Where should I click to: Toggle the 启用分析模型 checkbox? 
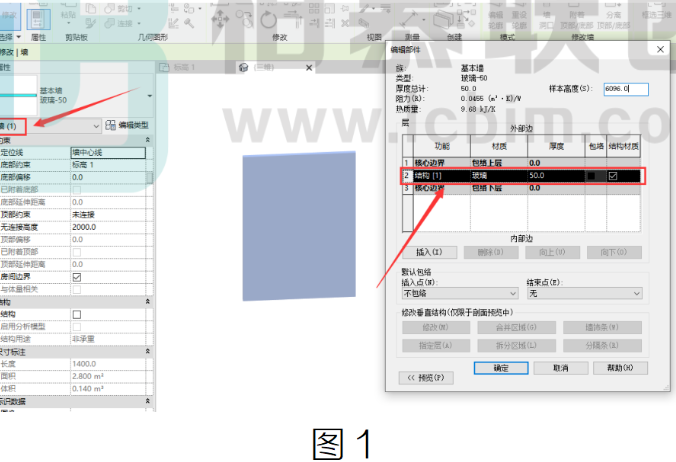77,327
